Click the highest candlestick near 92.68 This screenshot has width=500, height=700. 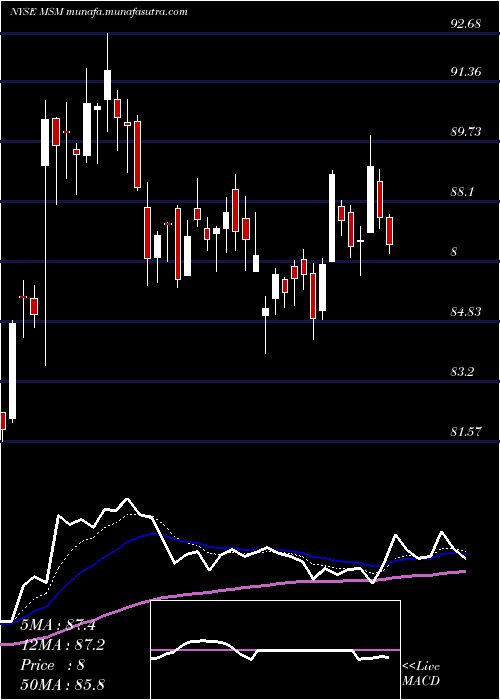108,84
